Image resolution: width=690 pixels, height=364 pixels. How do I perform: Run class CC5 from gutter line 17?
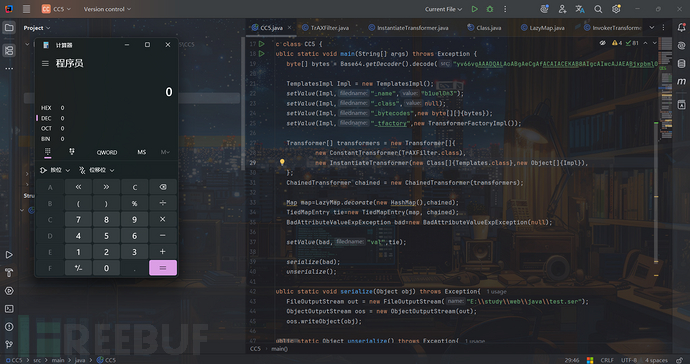click(x=261, y=44)
